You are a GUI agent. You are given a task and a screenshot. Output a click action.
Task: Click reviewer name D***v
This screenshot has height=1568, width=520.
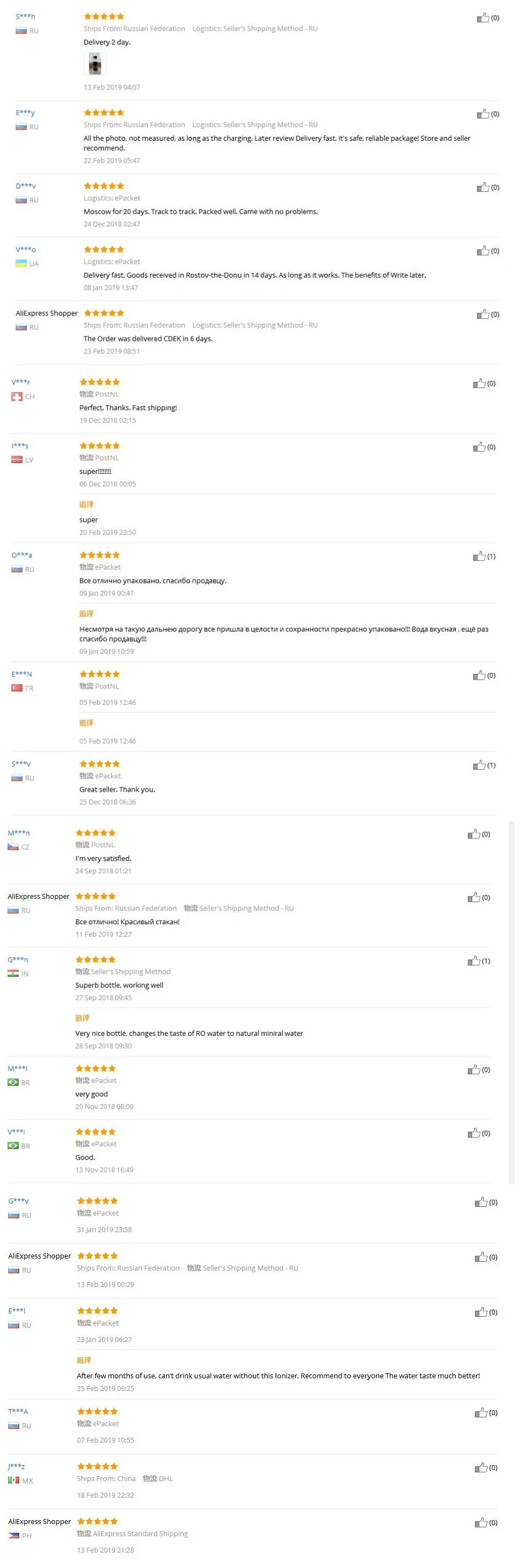tap(26, 186)
